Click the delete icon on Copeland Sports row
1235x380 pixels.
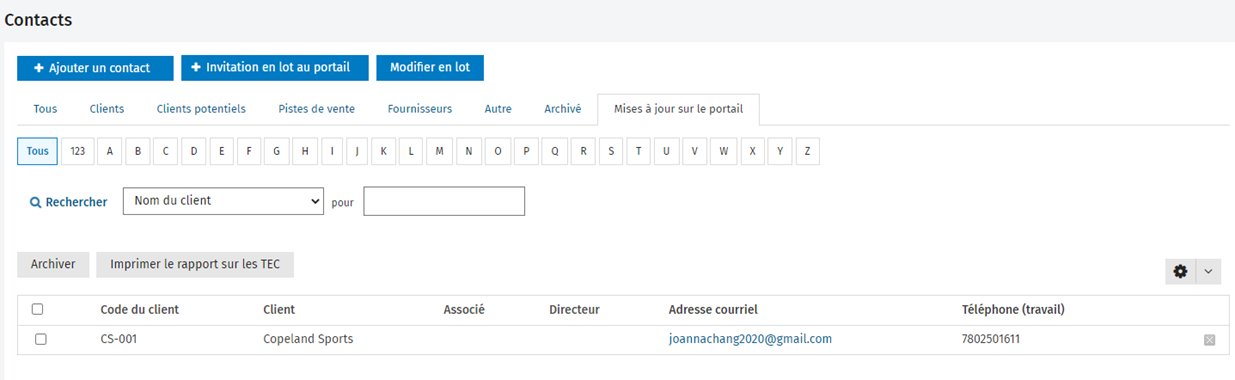click(x=1209, y=340)
